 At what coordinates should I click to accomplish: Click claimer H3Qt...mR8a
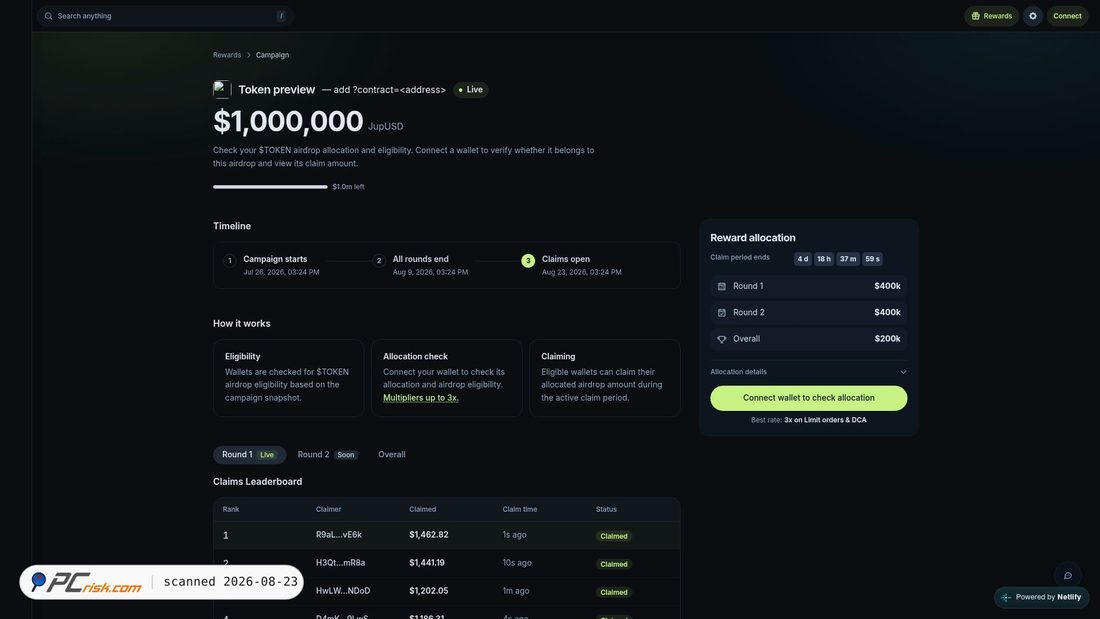click(x=340, y=563)
